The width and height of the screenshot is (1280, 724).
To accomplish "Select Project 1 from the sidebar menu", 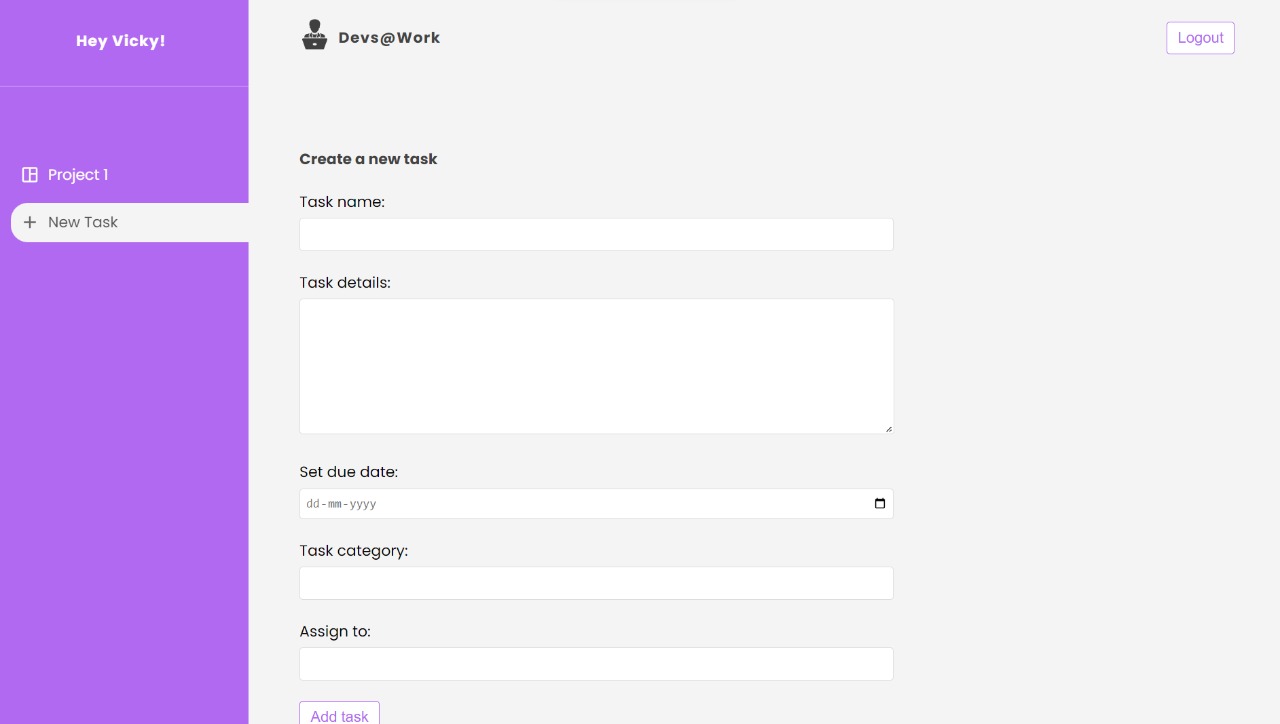I will pyautogui.click(x=77, y=174).
